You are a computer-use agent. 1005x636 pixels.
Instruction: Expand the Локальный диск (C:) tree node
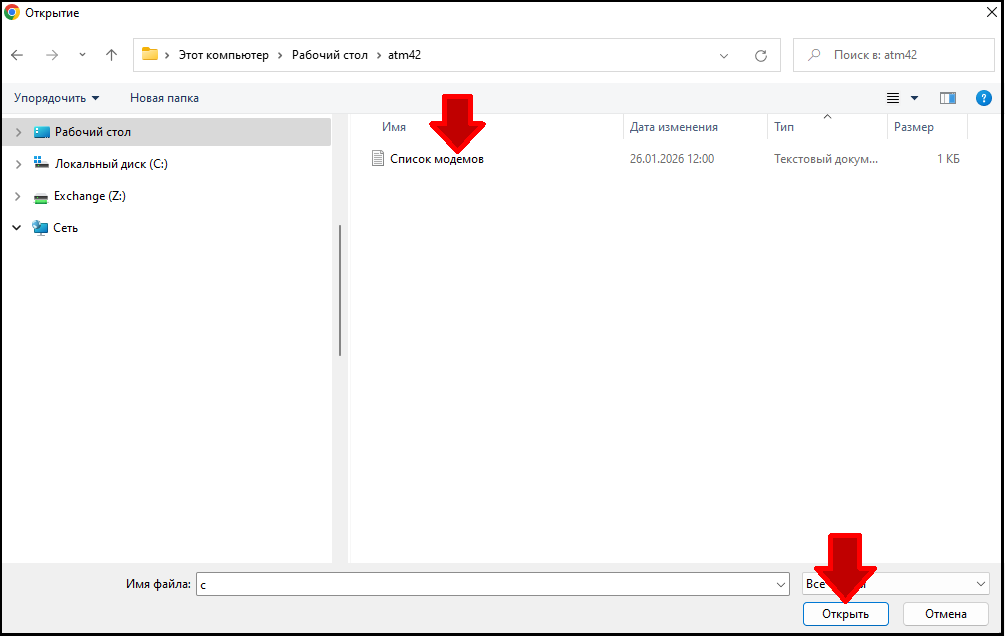(x=18, y=164)
